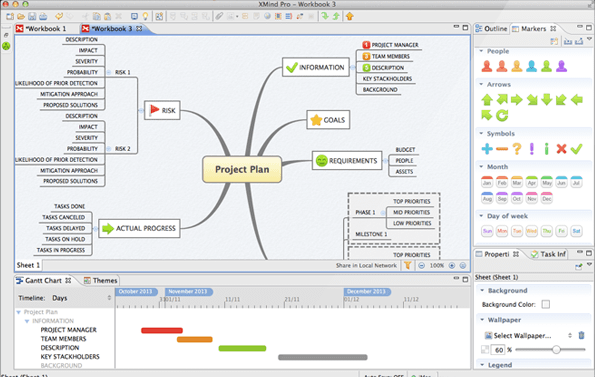Image resolution: width=595 pixels, height=377 pixels.
Task: Click the filter funnel icon in sheet bar
Action: 408,265
